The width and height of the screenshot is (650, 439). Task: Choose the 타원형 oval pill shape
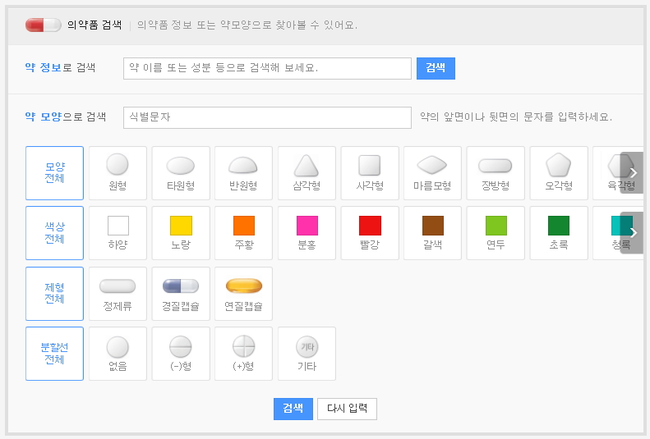(x=181, y=173)
